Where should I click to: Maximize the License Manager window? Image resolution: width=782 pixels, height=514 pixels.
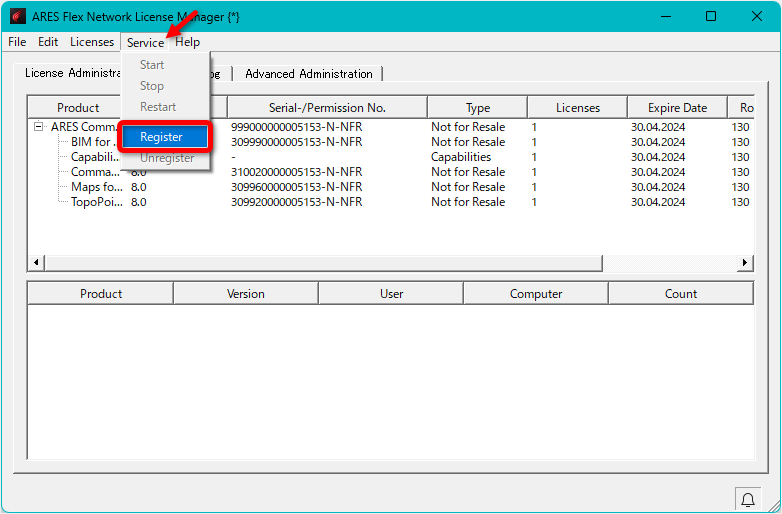[711, 16]
